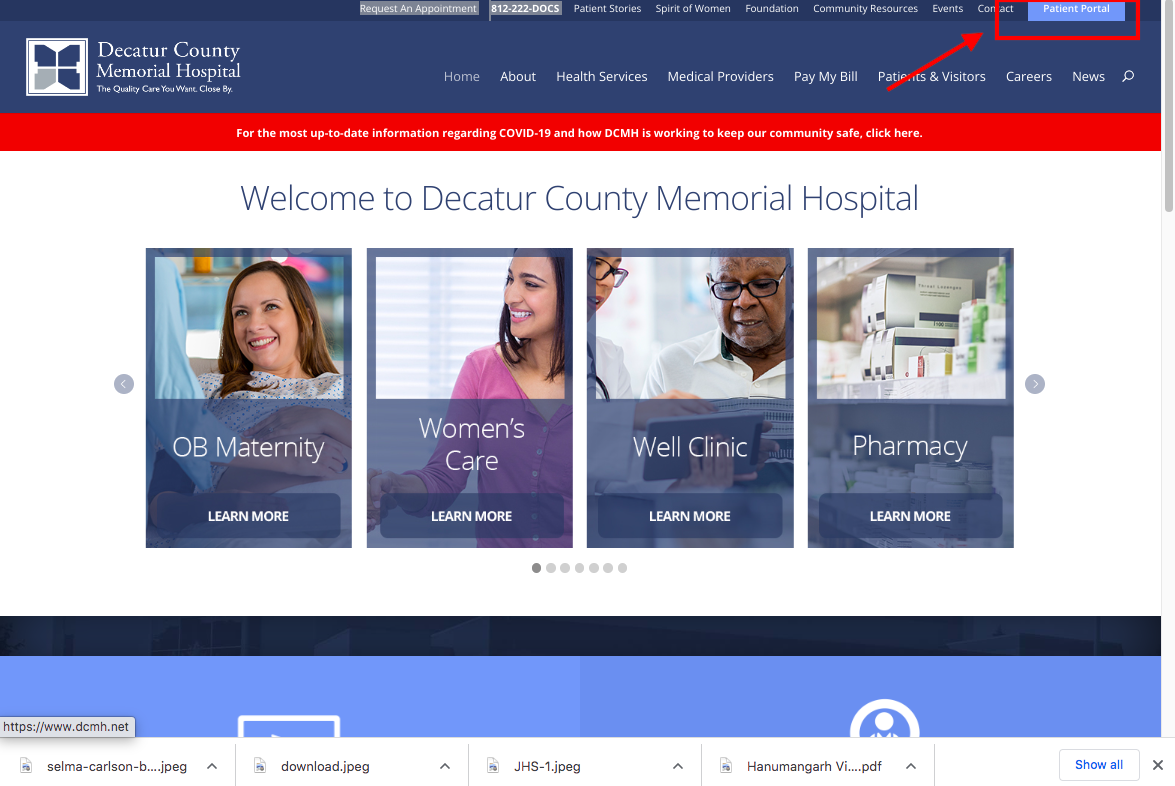This screenshot has width=1175, height=786.
Task: Open the site search magnifier icon
Action: tap(1128, 76)
